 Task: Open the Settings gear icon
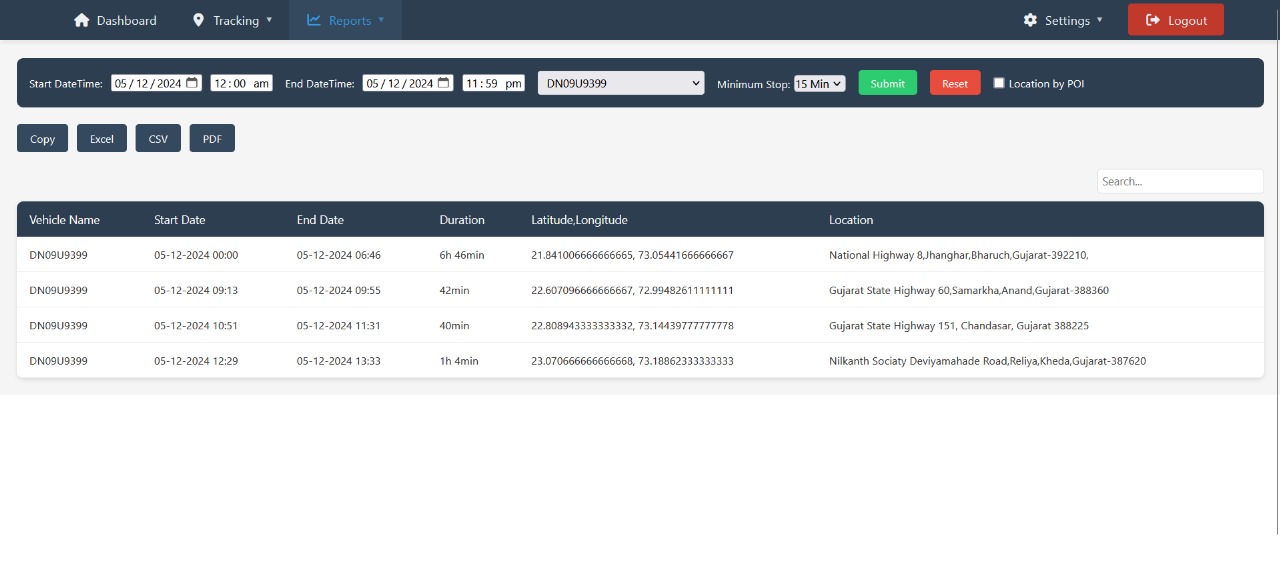[1029, 19]
